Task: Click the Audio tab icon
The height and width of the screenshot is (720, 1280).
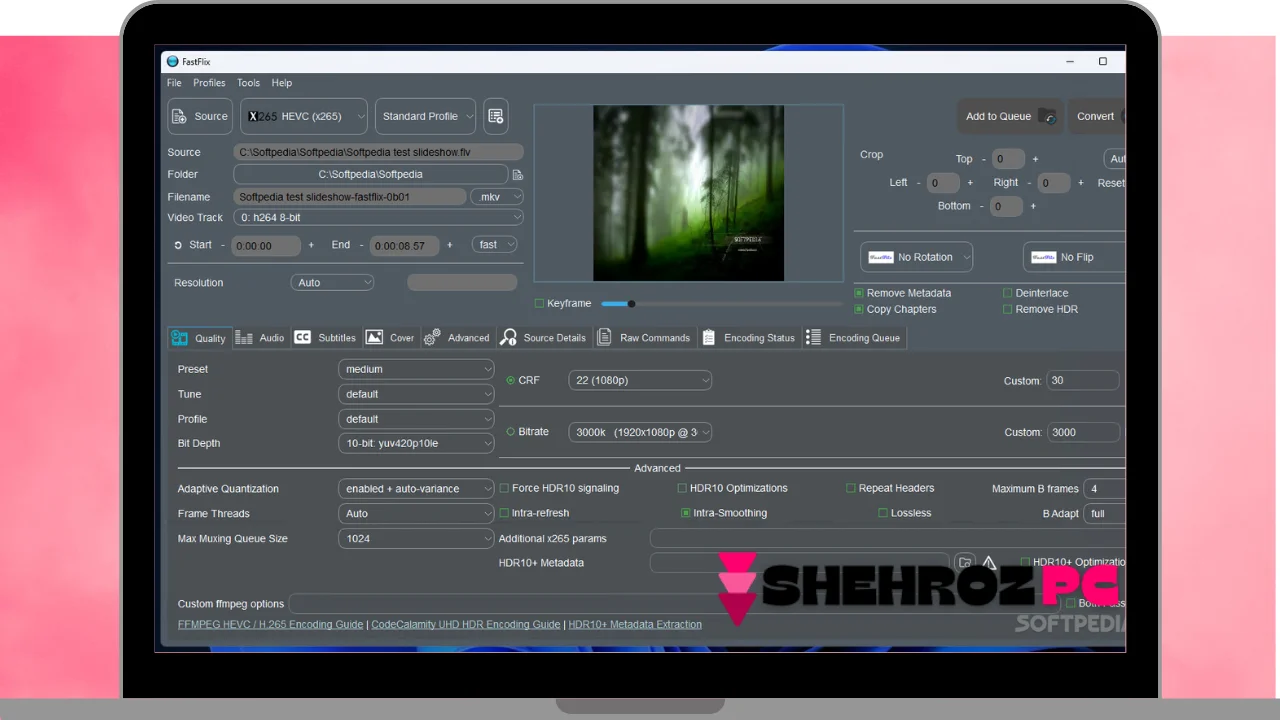Action: (x=244, y=338)
